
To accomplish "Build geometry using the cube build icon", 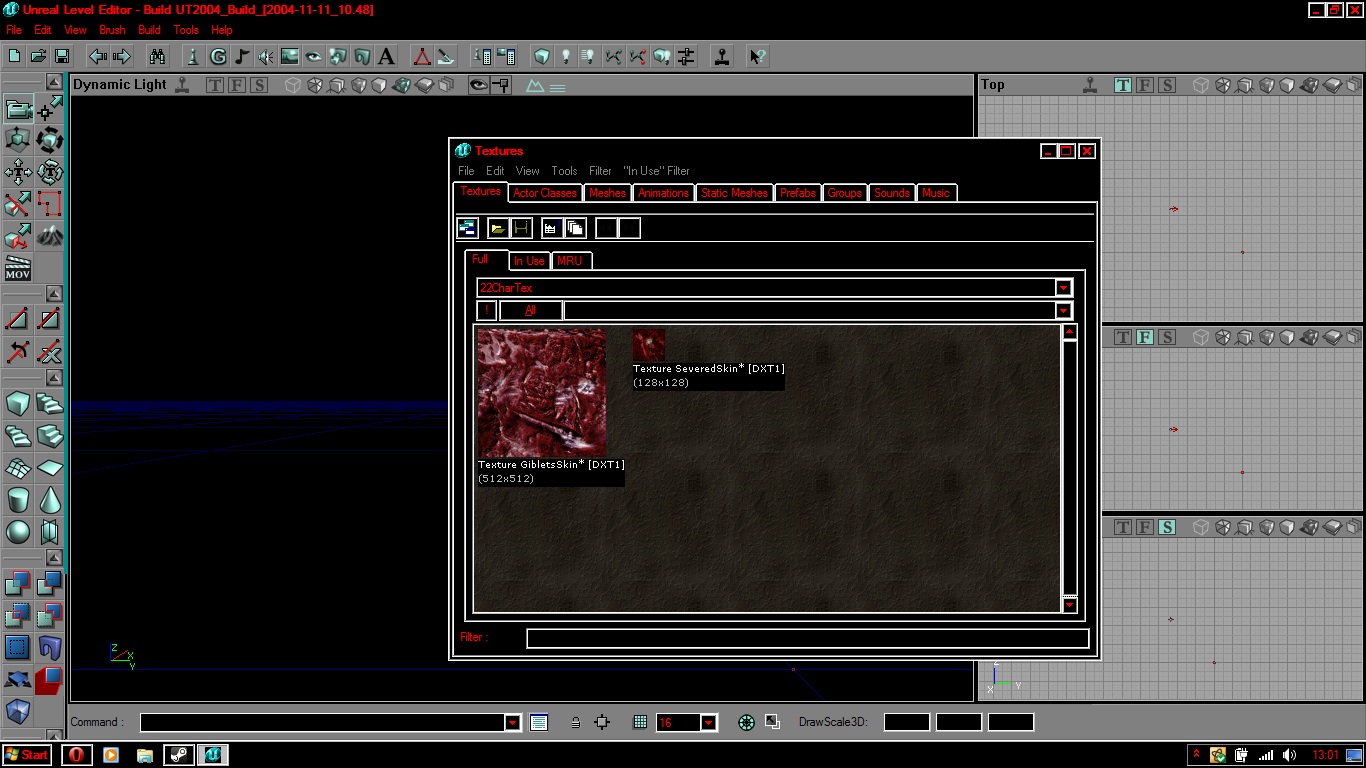I will [541, 56].
